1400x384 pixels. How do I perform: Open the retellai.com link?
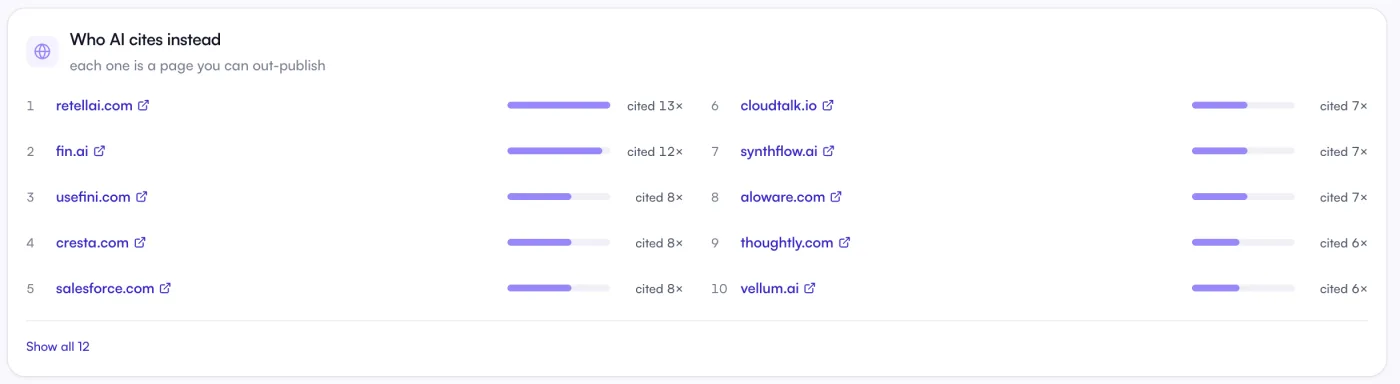tap(94, 105)
